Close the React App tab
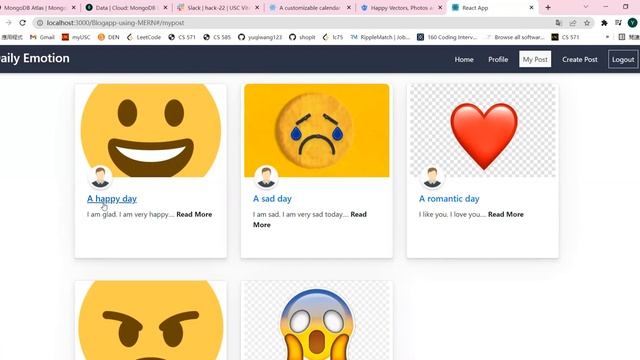The image size is (640, 360). coord(531,7)
